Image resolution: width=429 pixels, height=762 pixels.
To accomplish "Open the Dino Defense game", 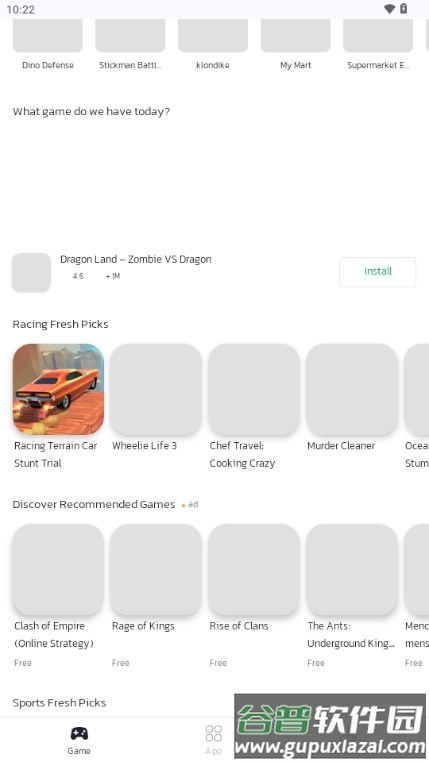I will click(x=48, y=43).
